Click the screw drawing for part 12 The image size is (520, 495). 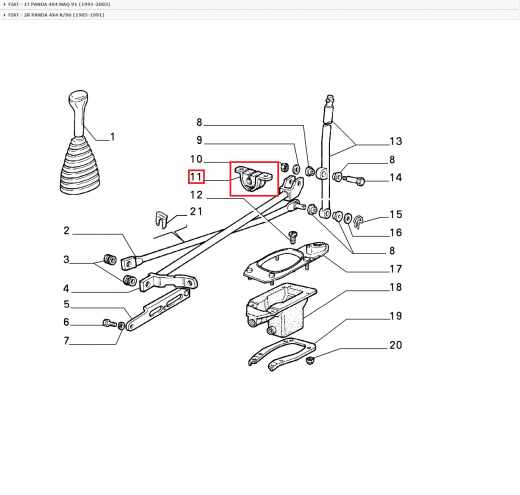pyautogui.click(x=293, y=236)
